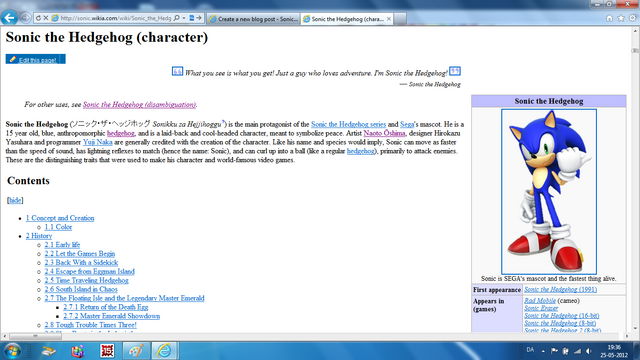The image size is (640, 360).
Task: Open the Sonic the Hedgehog (disambiguation) link
Action: coord(140,104)
